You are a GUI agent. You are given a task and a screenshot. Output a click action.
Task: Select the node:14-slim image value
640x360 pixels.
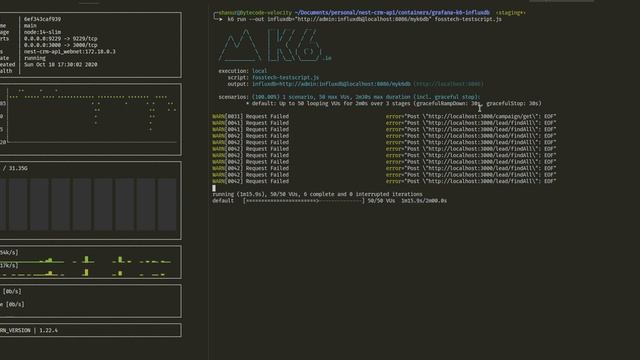(x=42, y=32)
